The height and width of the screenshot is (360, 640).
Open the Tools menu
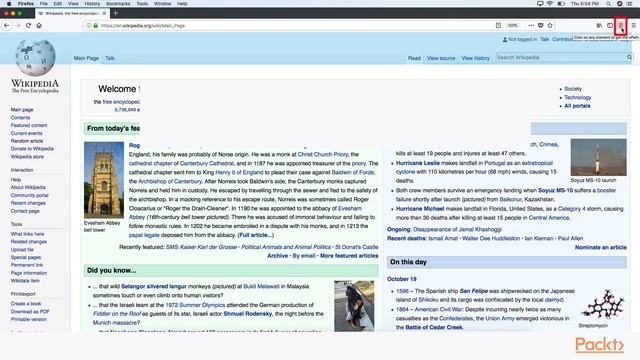[142, 4]
